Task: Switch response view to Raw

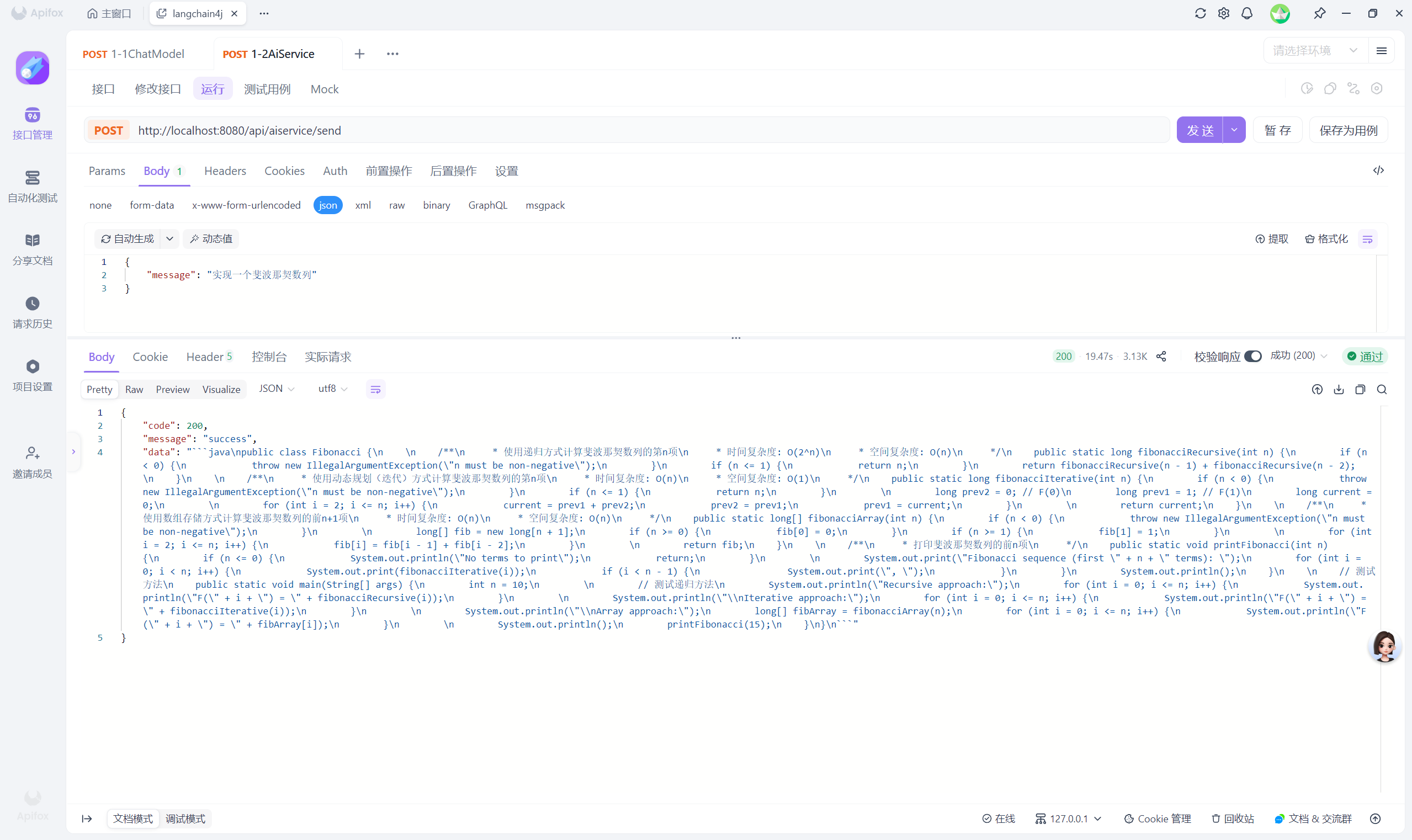Action: coord(134,390)
